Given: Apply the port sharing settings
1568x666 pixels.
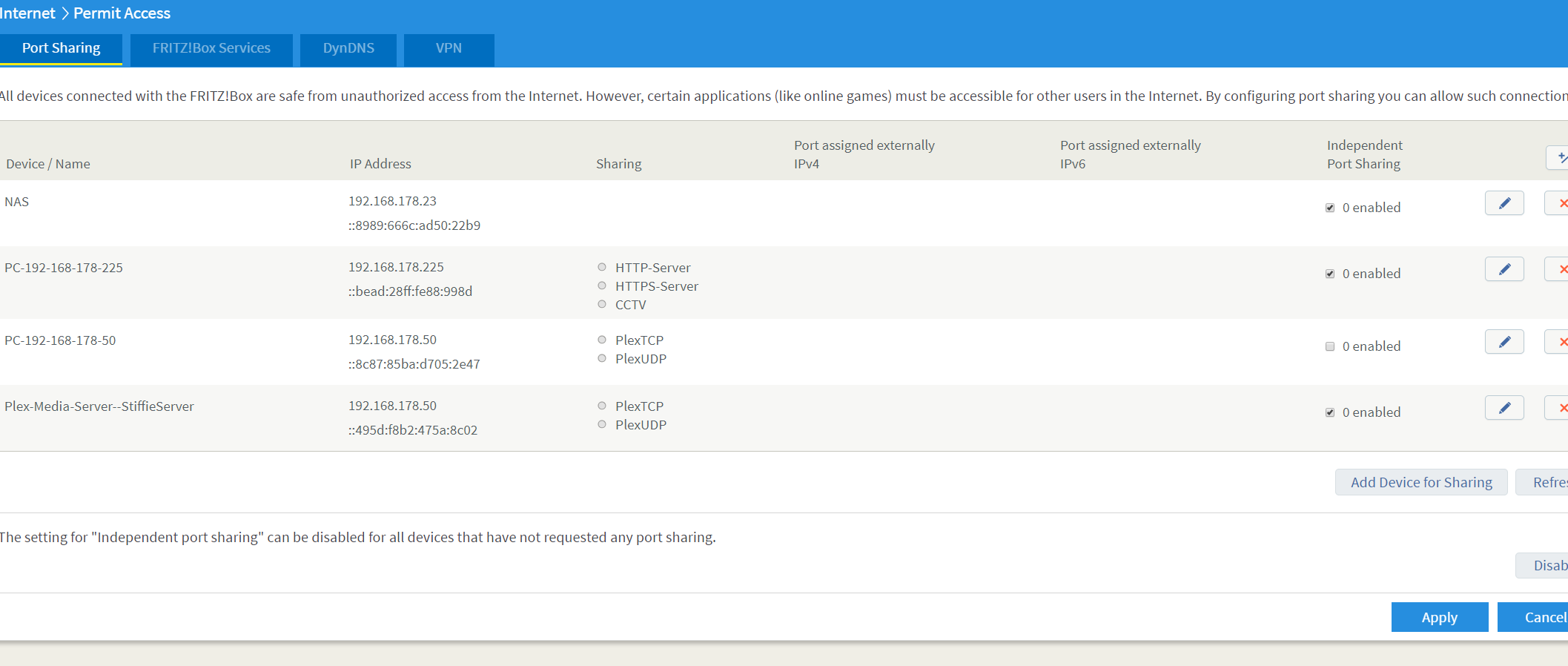Looking at the screenshot, I should pyautogui.click(x=1440, y=617).
